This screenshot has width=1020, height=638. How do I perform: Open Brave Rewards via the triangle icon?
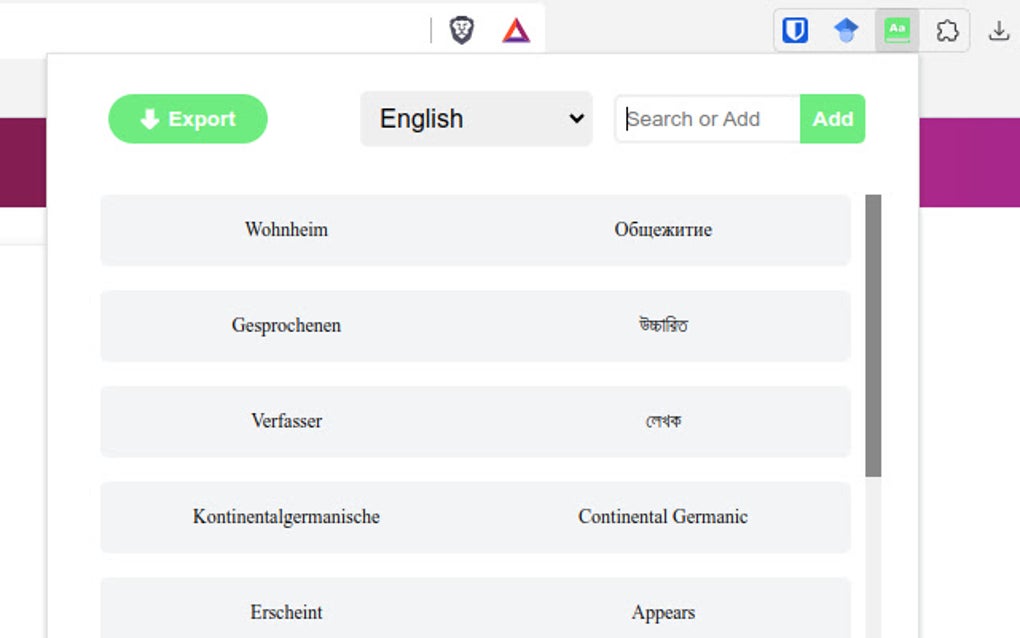point(516,30)
